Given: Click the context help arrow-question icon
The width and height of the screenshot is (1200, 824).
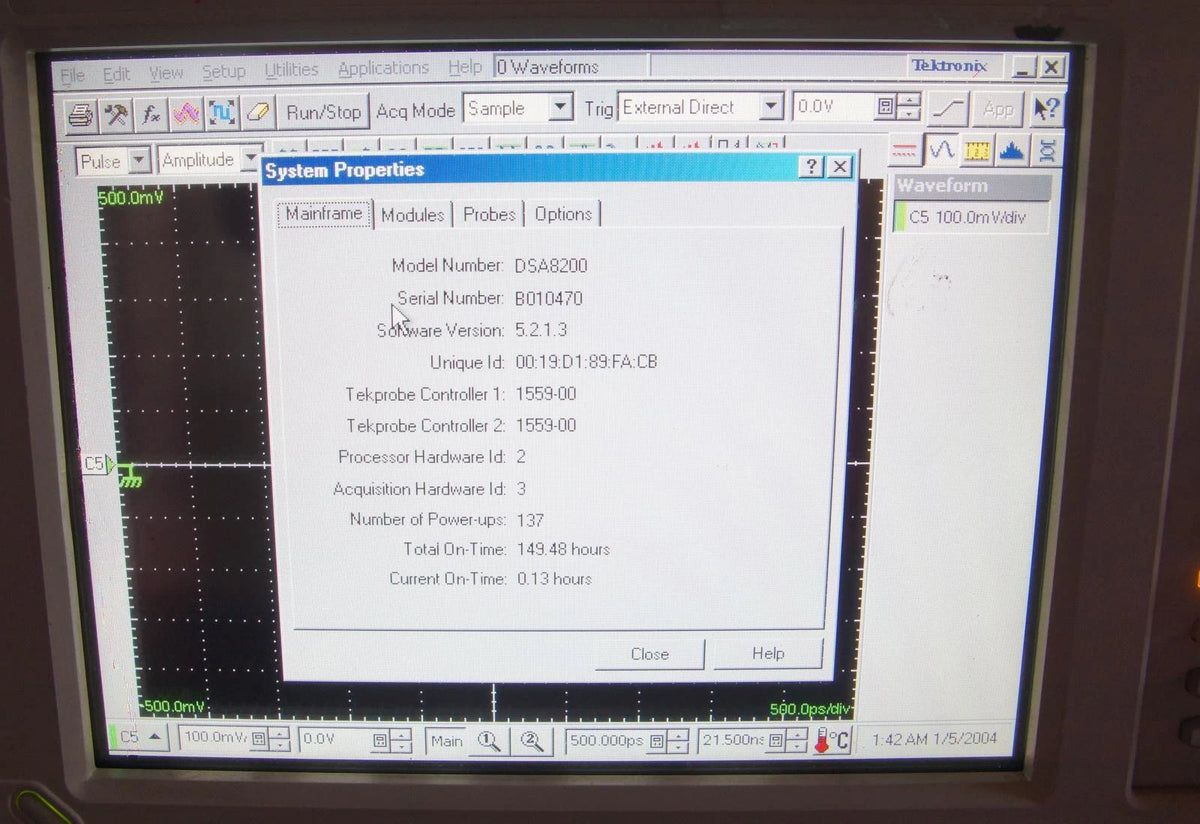Looking at the screenshot, I should pyautogui.click(x=1047, y=108).
